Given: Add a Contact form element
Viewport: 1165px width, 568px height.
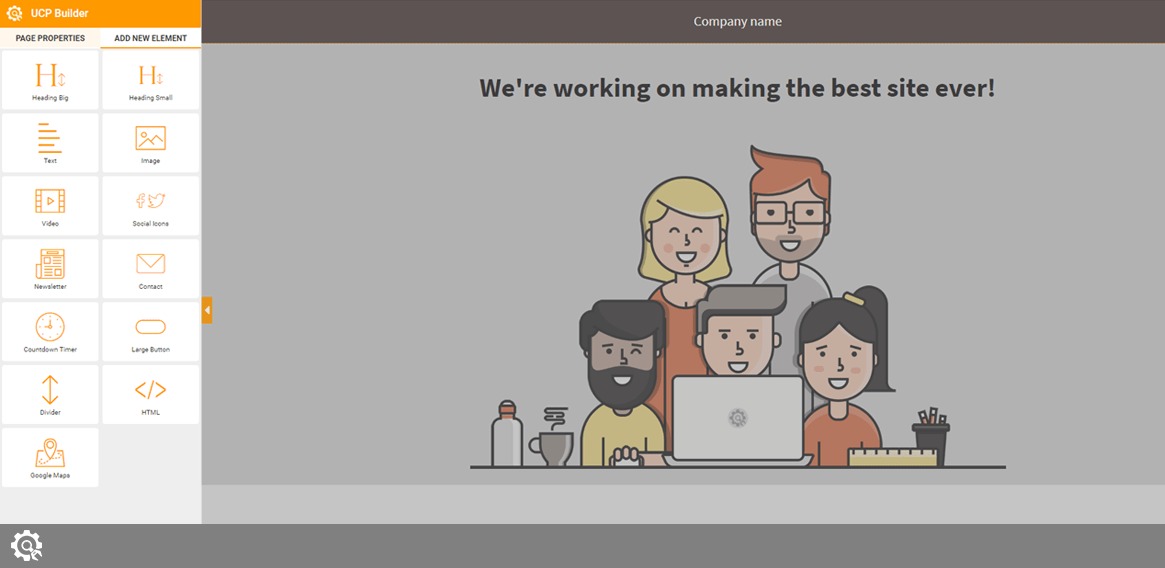Looking at the screenshot, I should point(150,269).
